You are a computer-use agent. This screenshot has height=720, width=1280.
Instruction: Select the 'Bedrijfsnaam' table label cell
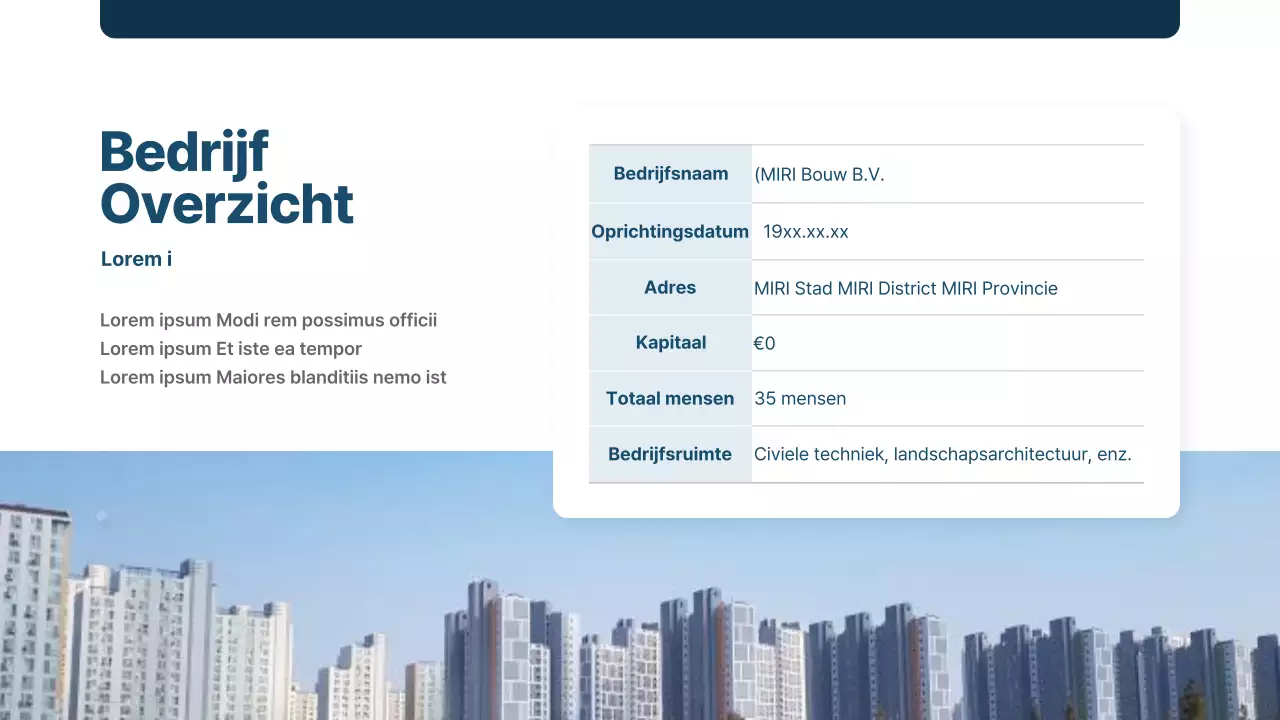[x=670, y=174]
